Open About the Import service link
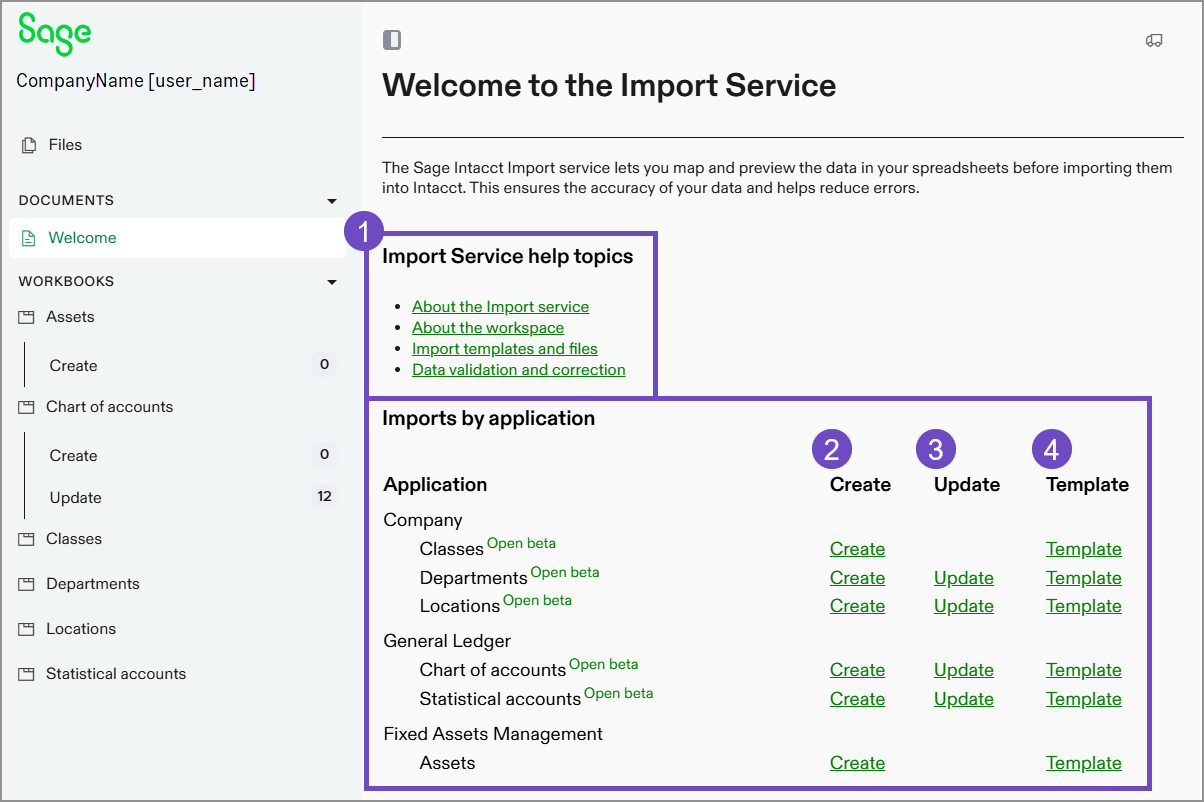The width and height of the screenshot is (1204, 802). 500,307
